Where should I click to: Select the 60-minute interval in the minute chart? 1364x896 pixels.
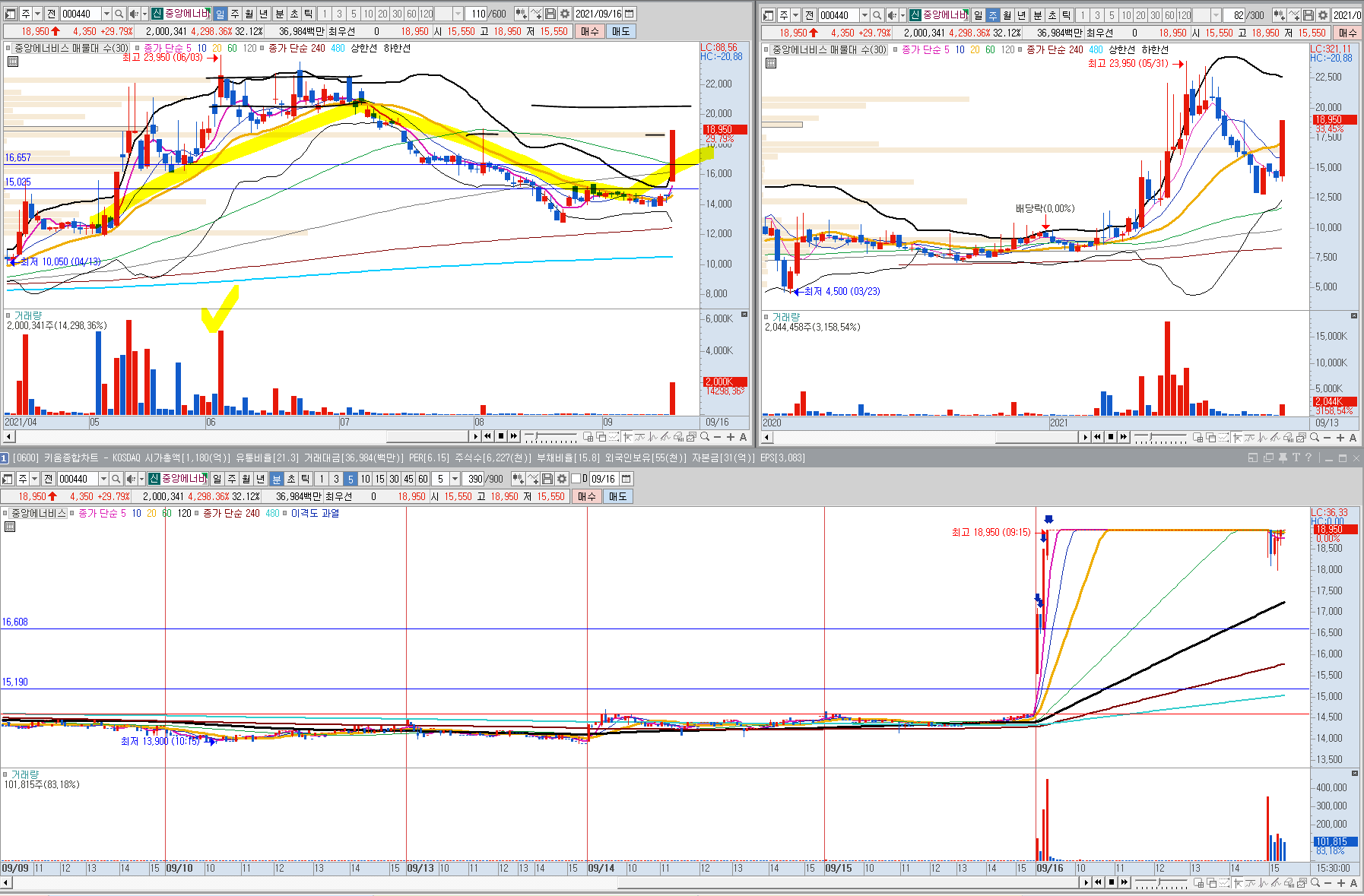click(x=423, y=479)
